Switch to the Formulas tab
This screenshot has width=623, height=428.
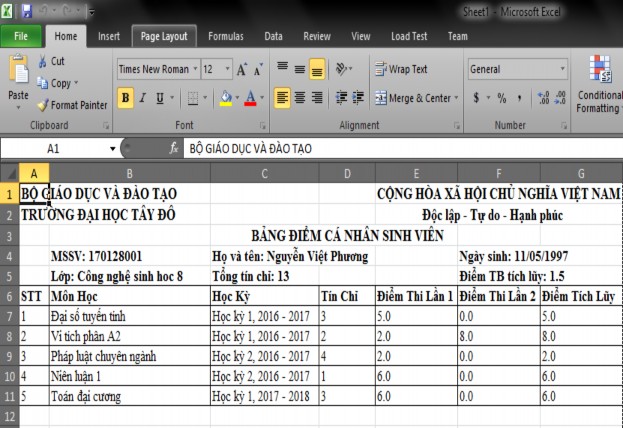pos(226,37)
